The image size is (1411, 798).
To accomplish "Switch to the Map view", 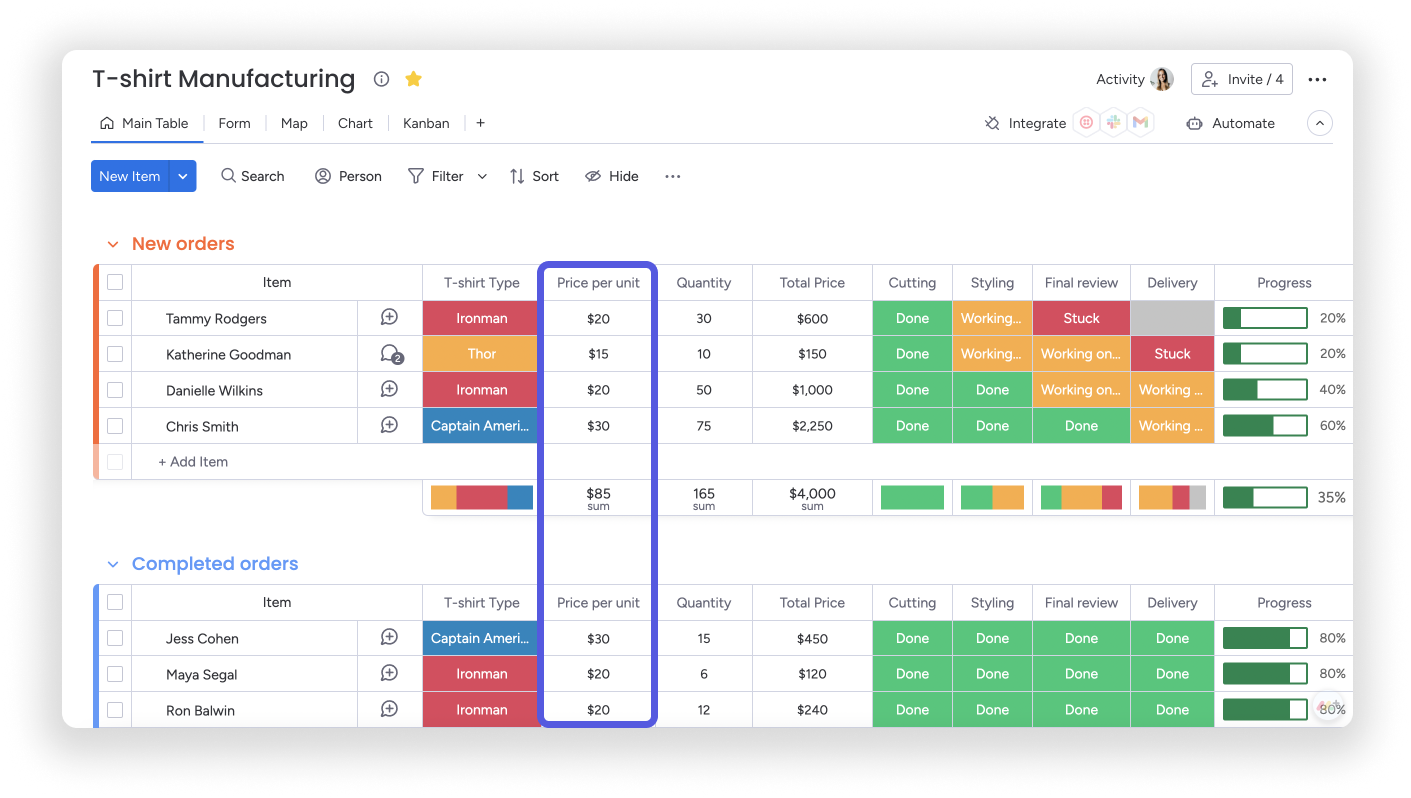I will [294, 123].
